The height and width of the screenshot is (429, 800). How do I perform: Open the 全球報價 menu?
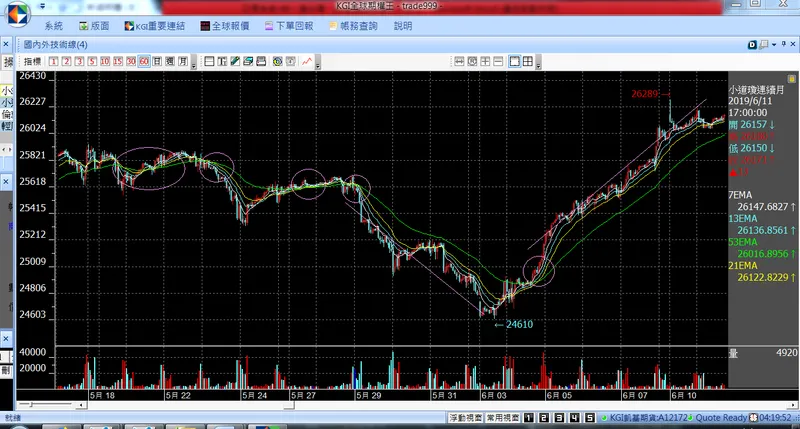click(x=224, y=26)
